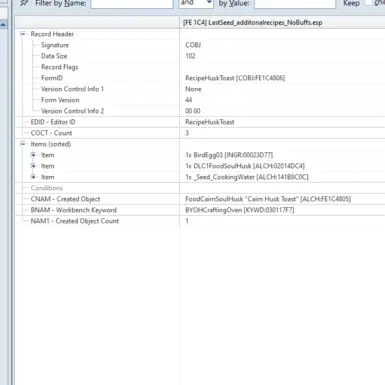385x385 pixels.
Task: Click the Version Control Info 2 value 00 00
Action: [193, 111]
